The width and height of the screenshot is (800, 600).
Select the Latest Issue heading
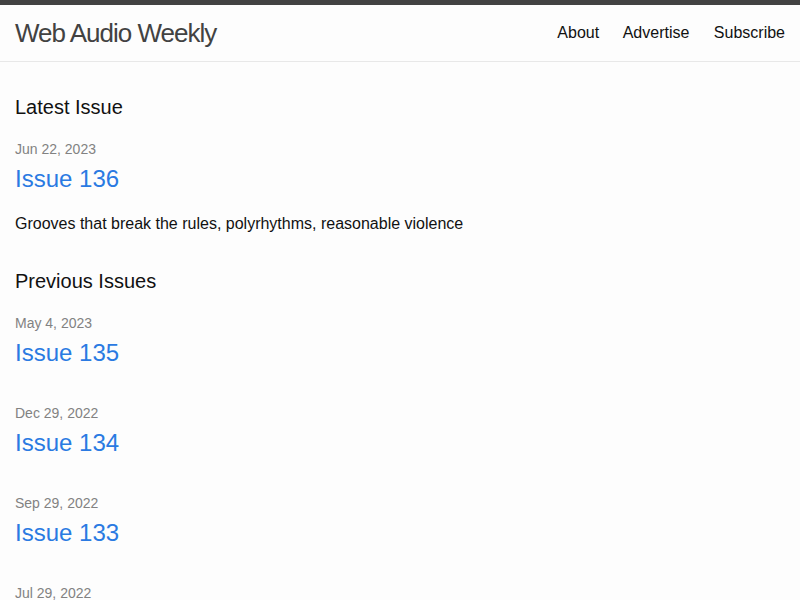(x=69, y=107)
